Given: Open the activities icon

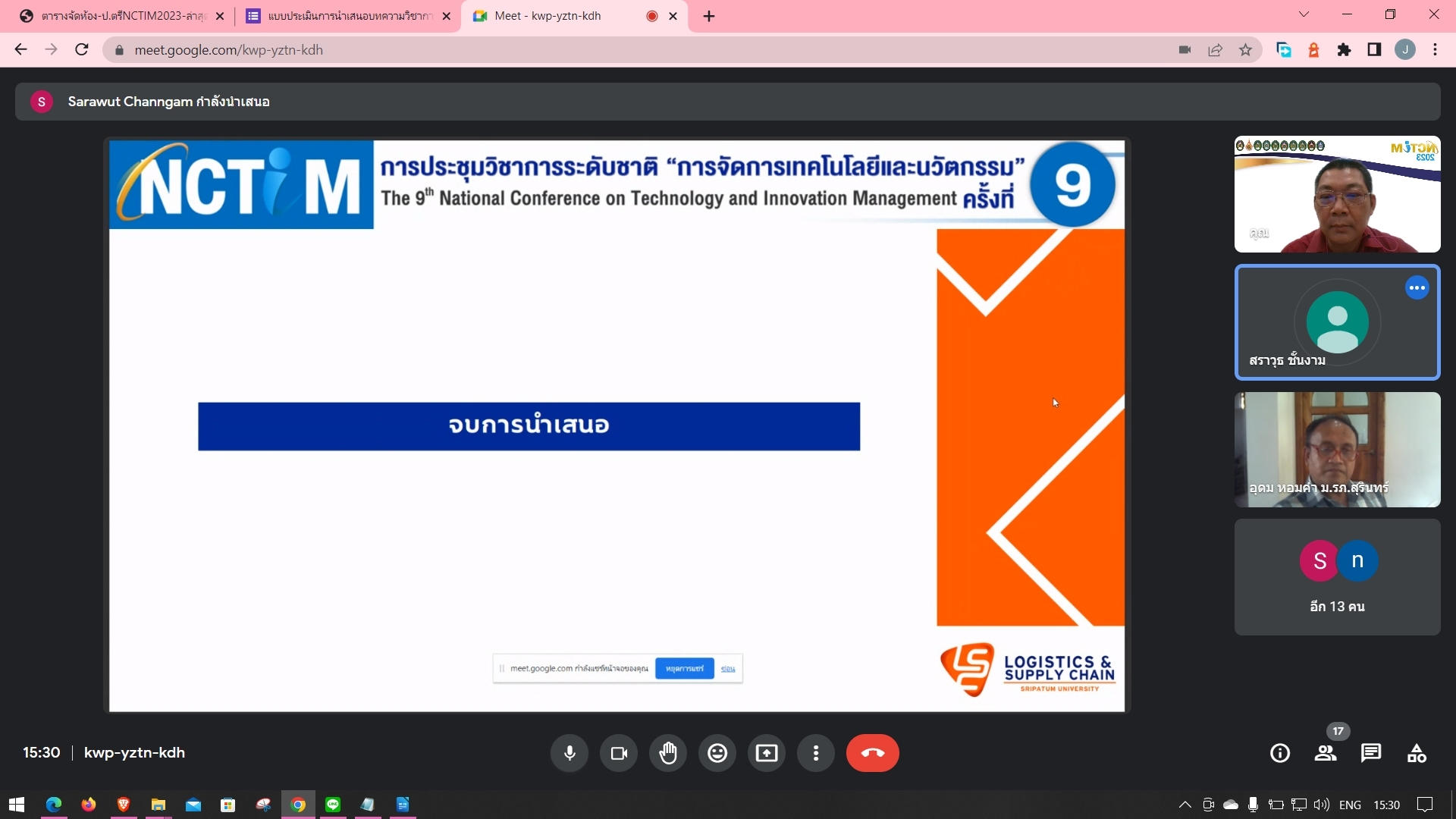Looking at the screenshot, I should [1417, 753].
